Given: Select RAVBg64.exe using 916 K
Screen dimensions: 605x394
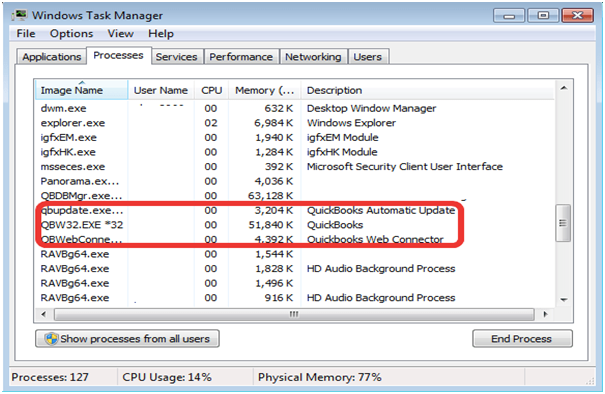Looking at the screenshot, I should (x=295, y=298).
